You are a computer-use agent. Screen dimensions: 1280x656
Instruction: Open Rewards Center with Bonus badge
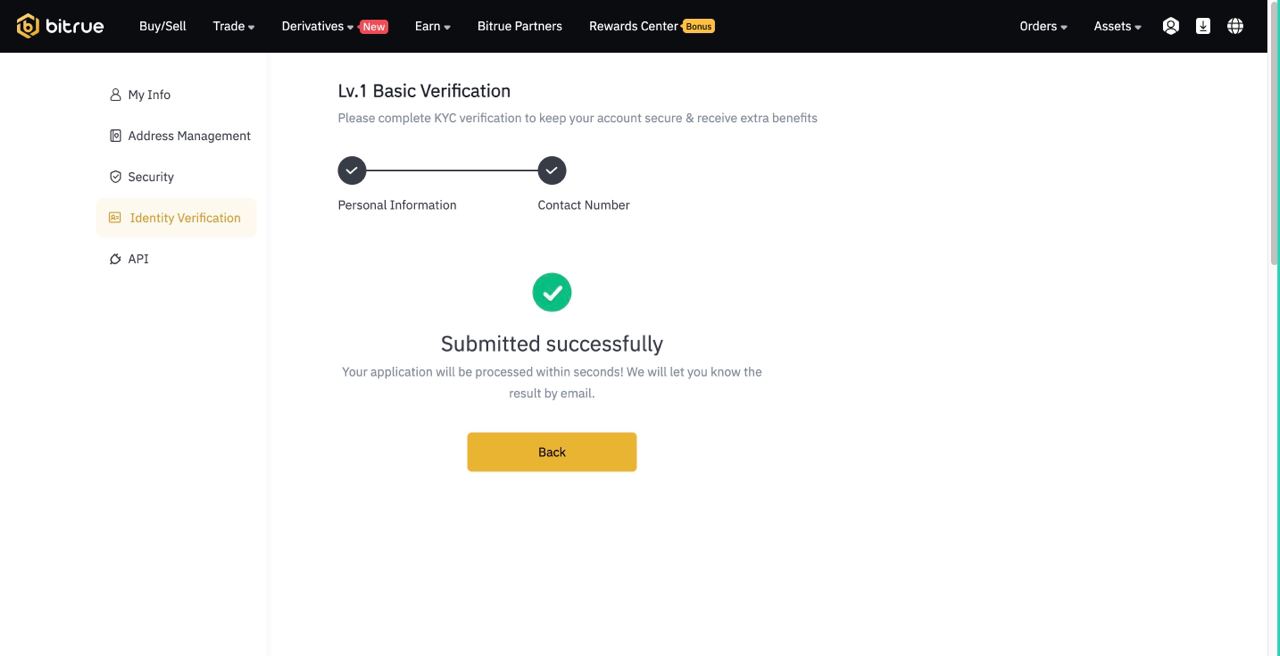651,26
